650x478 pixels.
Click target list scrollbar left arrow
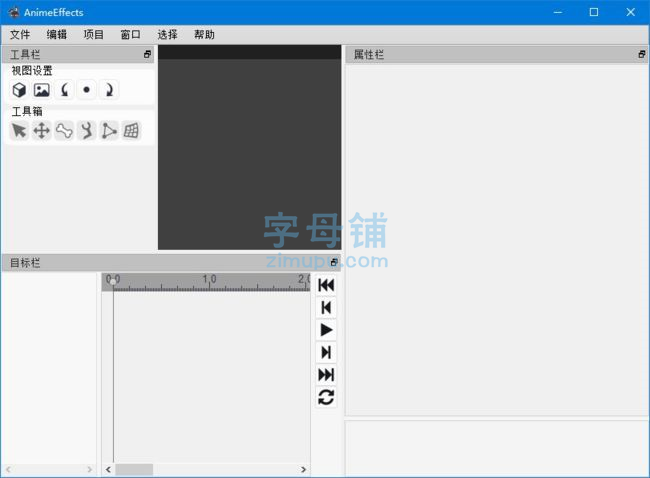point(8,469)
